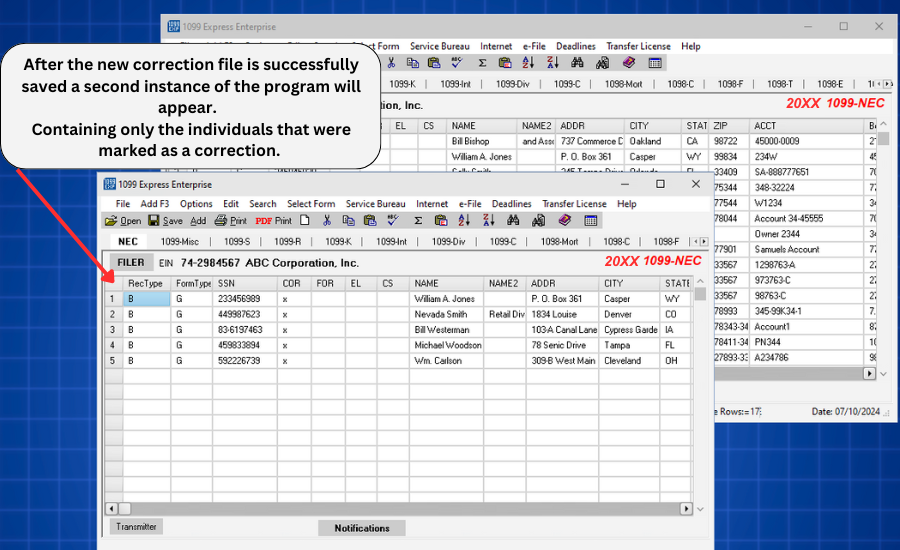
Task: Click the Transmitter button at bottom
Action: [x=136, y=527]
